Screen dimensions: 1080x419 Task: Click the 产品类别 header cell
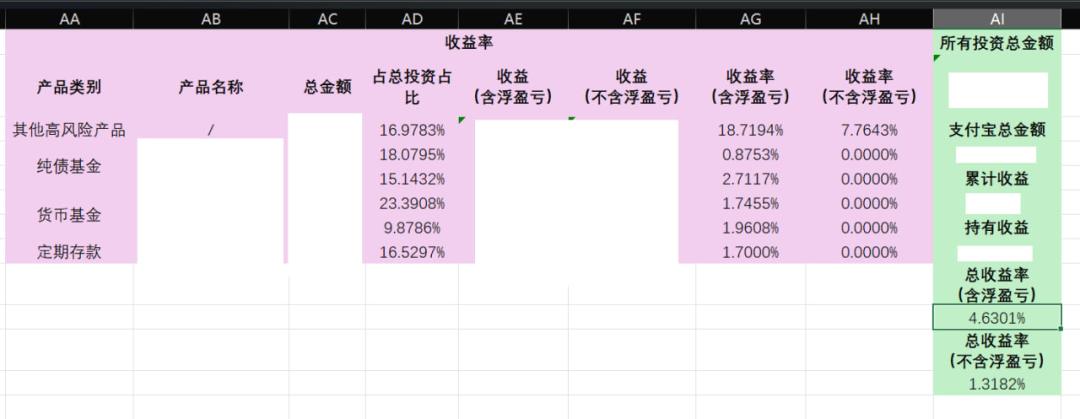click(69, 87)
